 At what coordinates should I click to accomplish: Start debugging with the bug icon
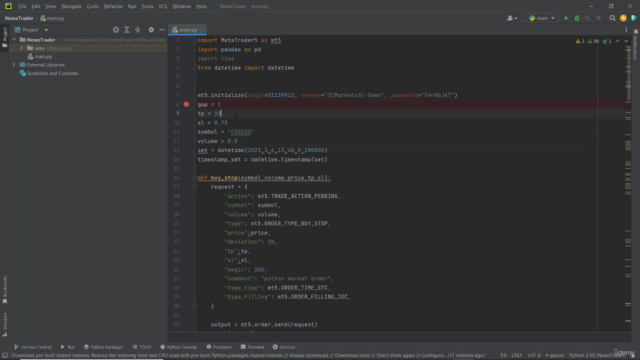point(577,18)
